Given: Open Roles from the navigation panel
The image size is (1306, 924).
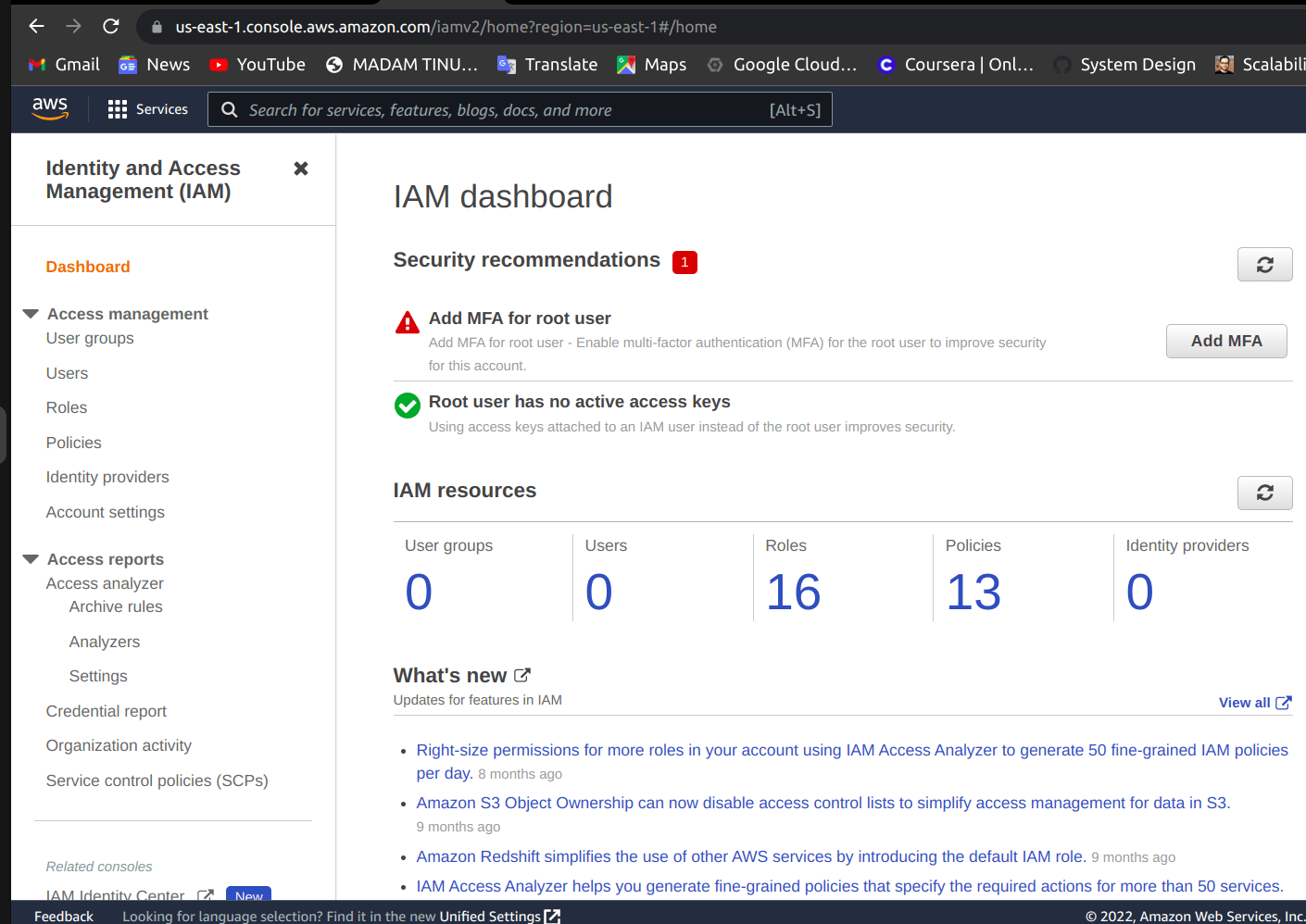Looking at the screenshot, I should click(x=66, y=407).
